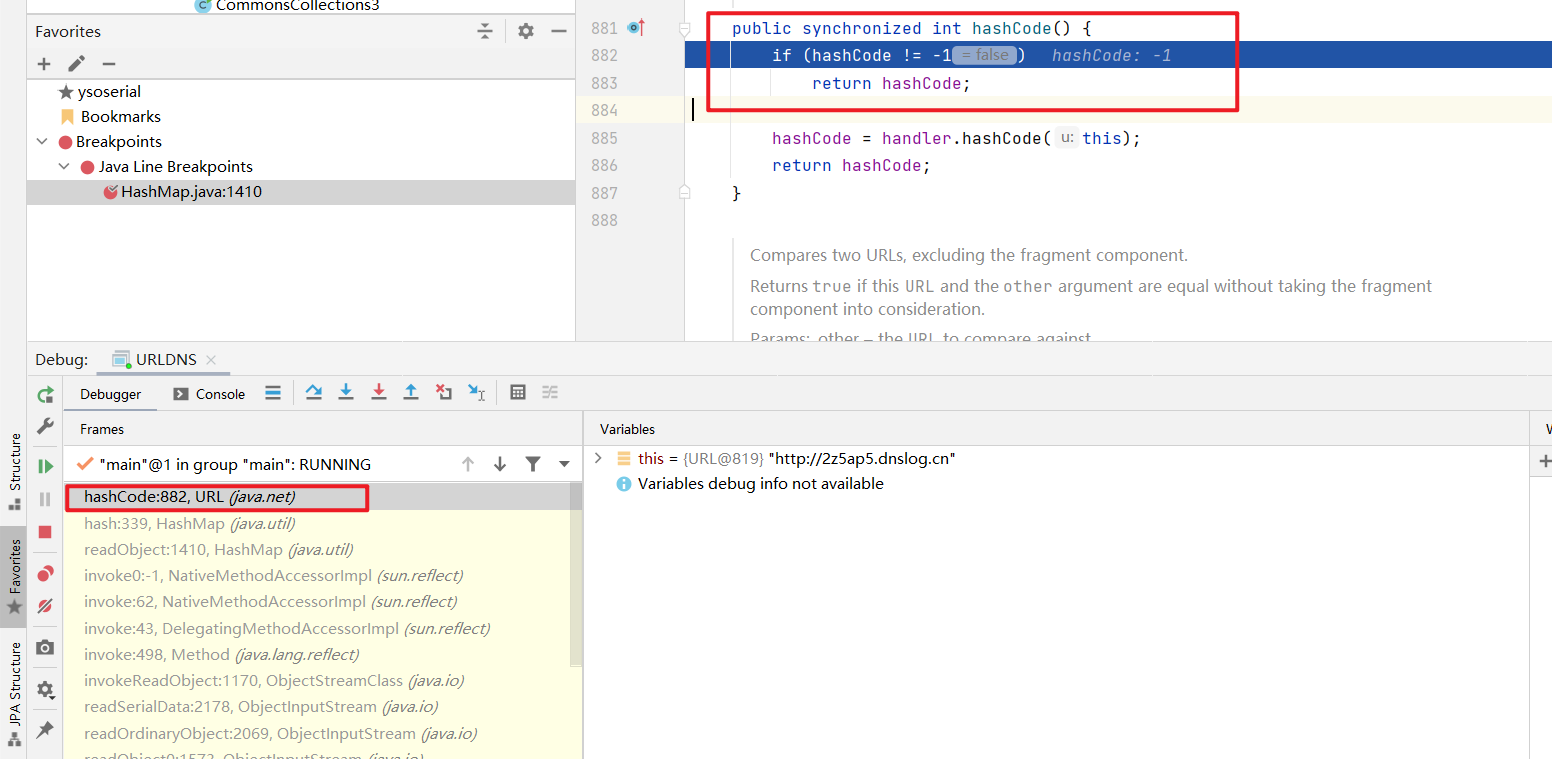Open the thread selector dropdown

pyautogui.click(x=565, y=464)
